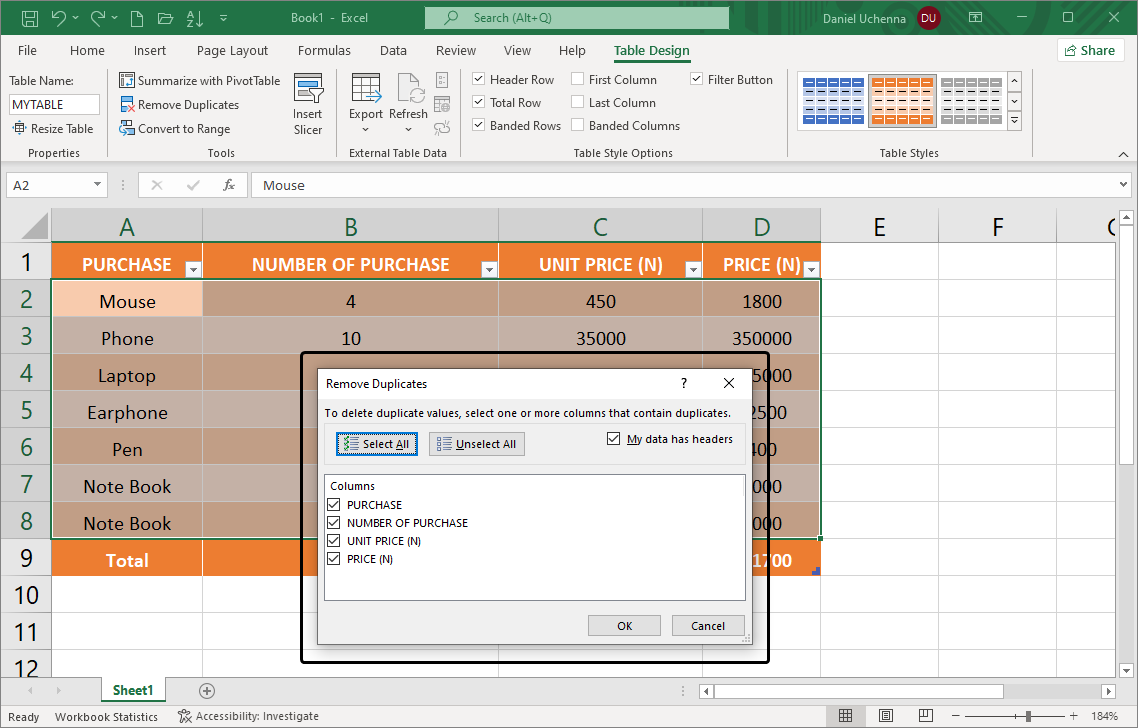Open the PRICE (N) column filter
The height and width of the screenshot is (728, 1138).
tap(810, 268)
